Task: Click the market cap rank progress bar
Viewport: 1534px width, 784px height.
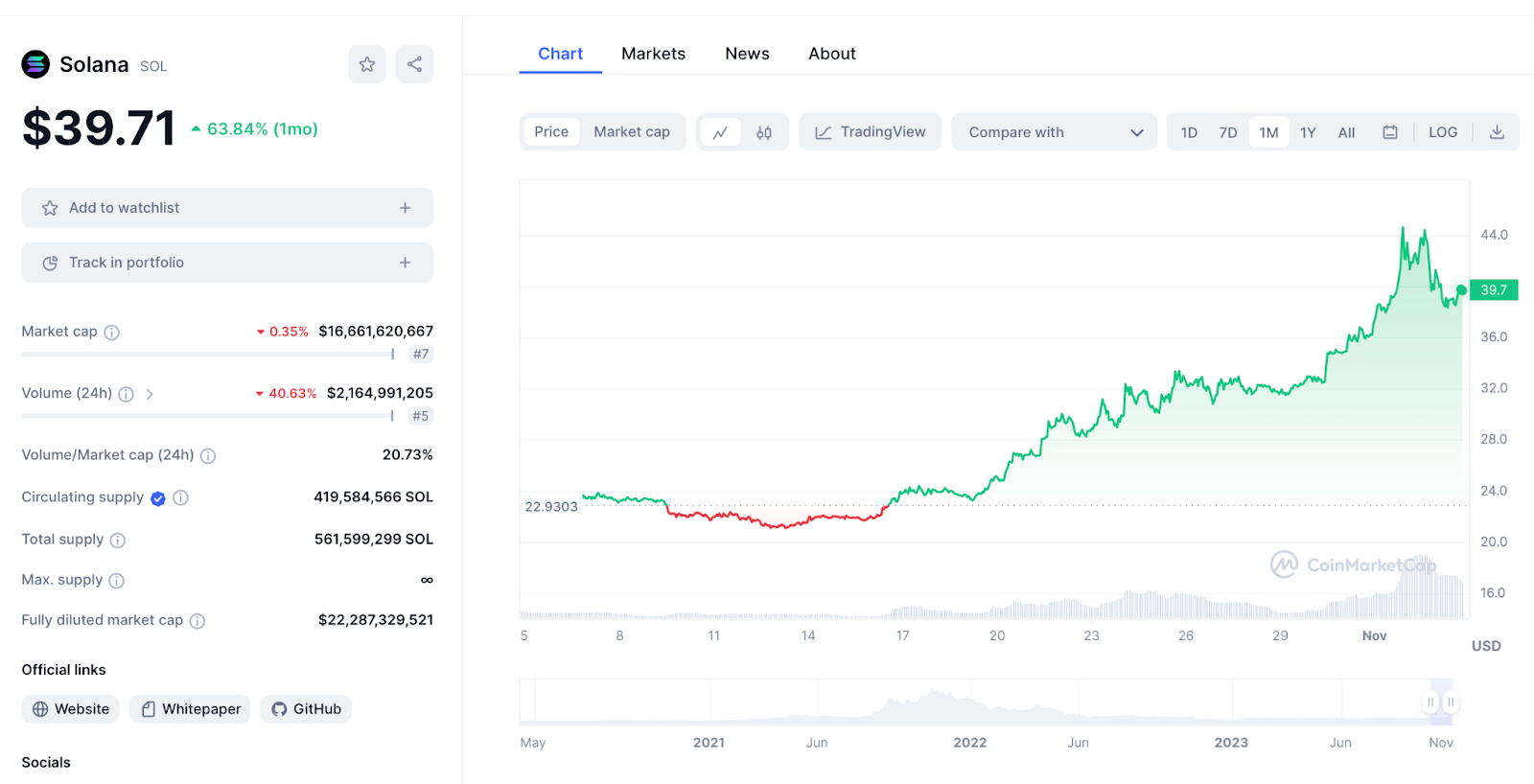Action: tap(208, 355)
